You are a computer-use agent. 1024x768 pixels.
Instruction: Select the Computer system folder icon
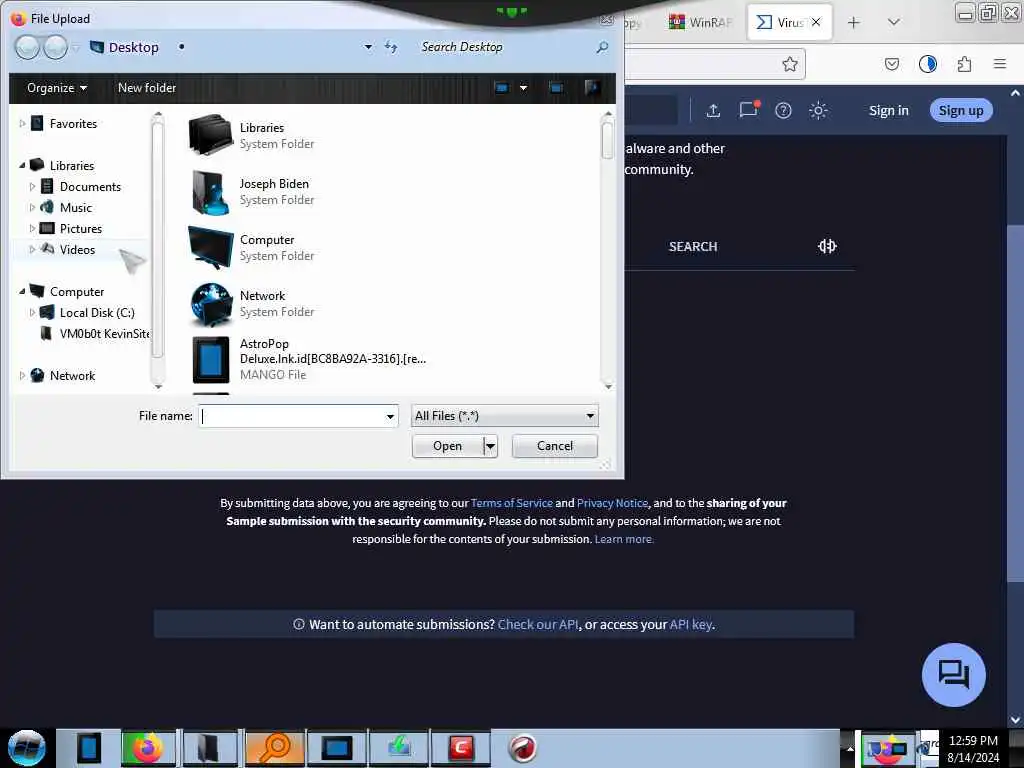[210, 248]
